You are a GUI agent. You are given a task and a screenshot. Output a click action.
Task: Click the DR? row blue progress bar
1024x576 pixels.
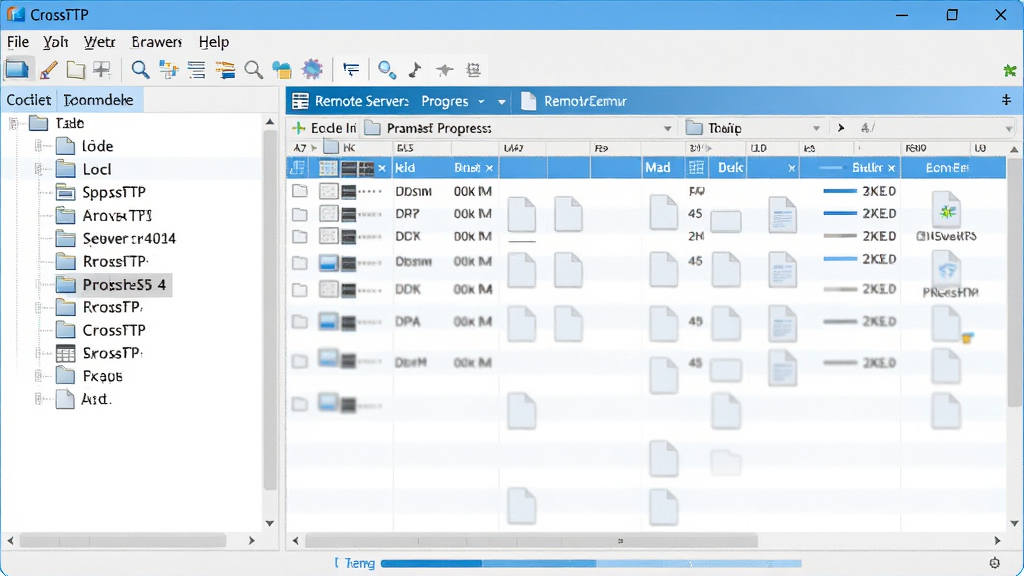click(x=840, y=214)
